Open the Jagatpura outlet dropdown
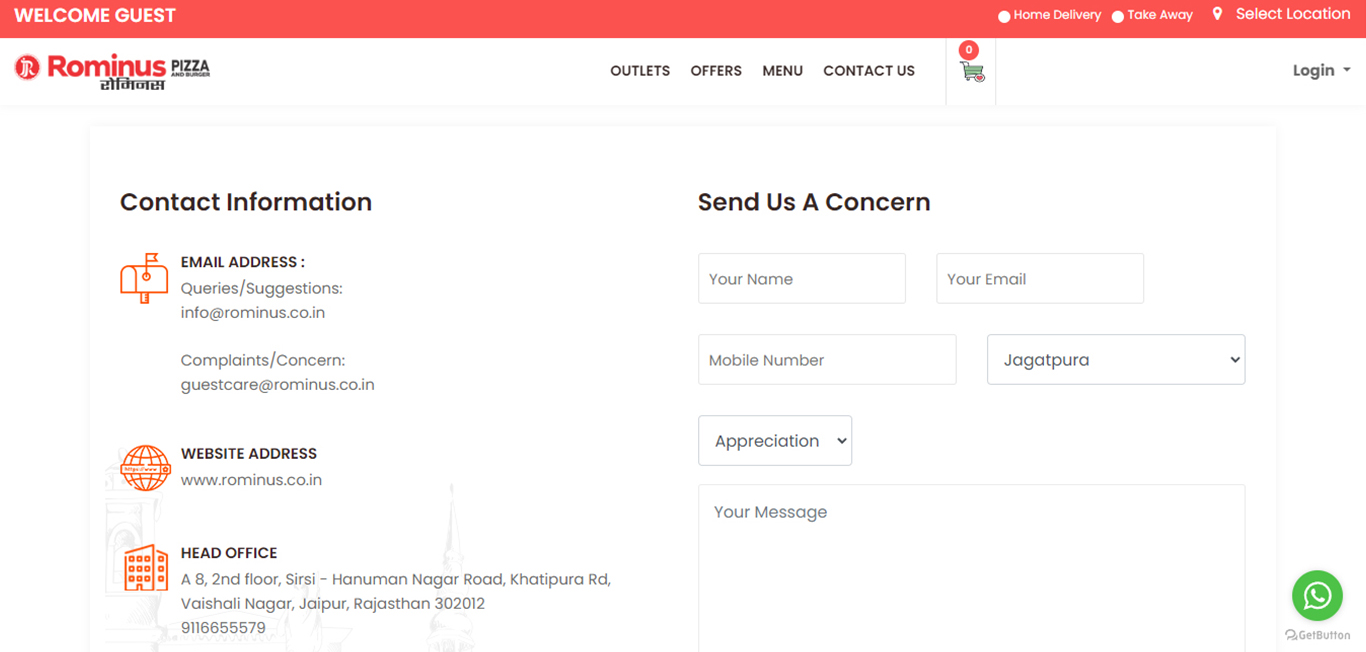The width and height of the screenshot is (1366, 652). [1115, 360]
